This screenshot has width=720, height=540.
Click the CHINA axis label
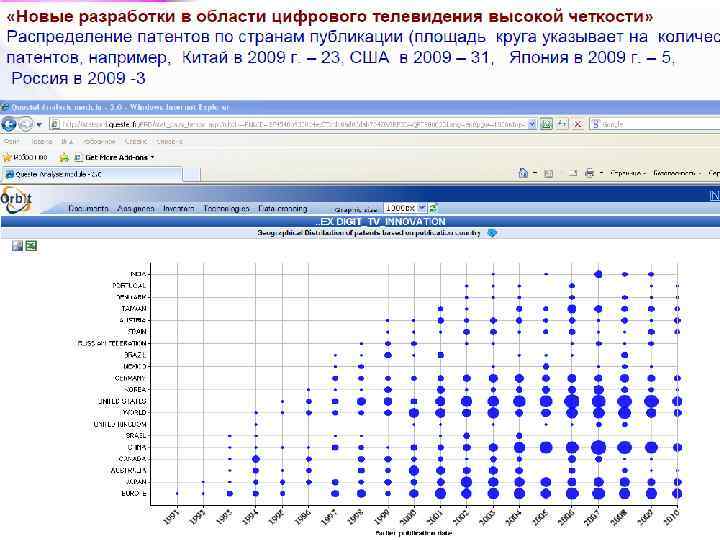(x=137, y=447)
